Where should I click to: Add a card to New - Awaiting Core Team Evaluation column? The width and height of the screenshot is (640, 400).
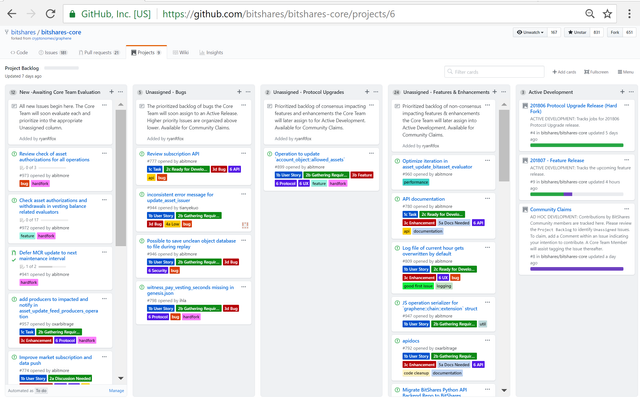point(111,92)
